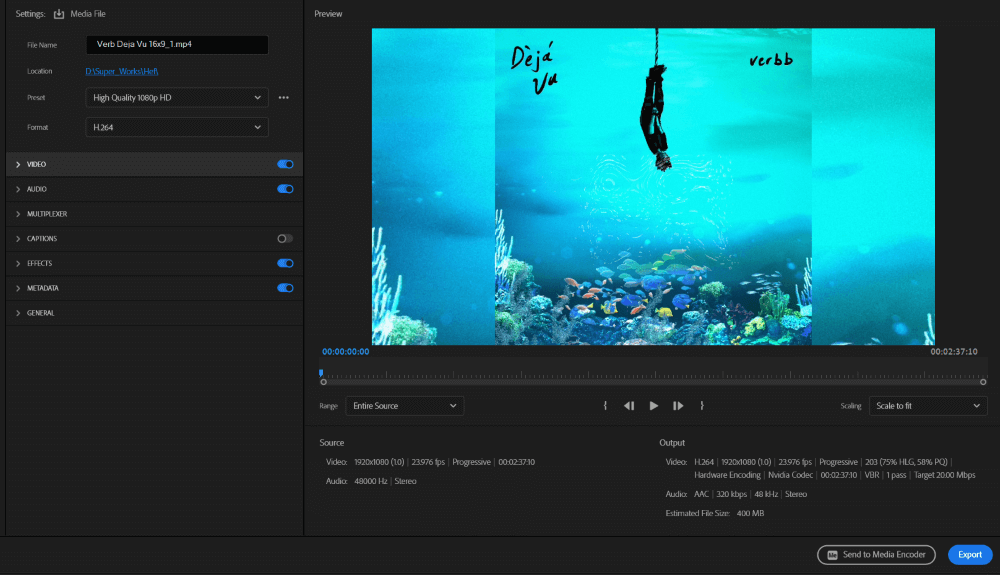Click the File Name input field

click(x=177, y=45)
